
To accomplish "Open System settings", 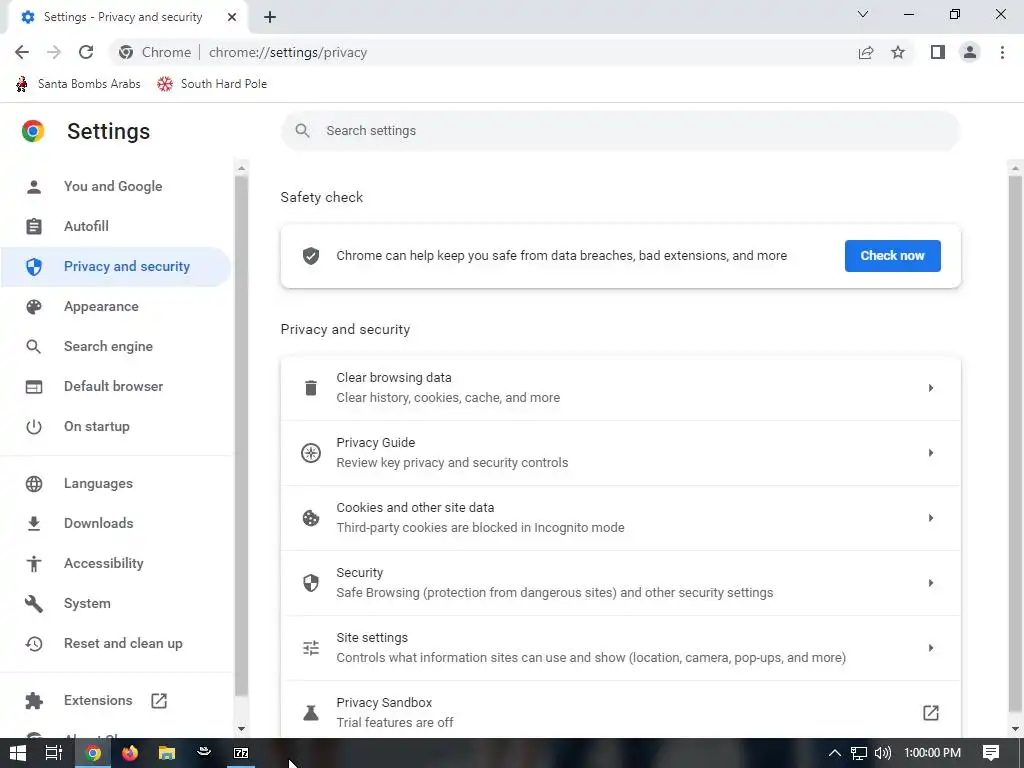I will pyautogui.click(x=116, y=603).
